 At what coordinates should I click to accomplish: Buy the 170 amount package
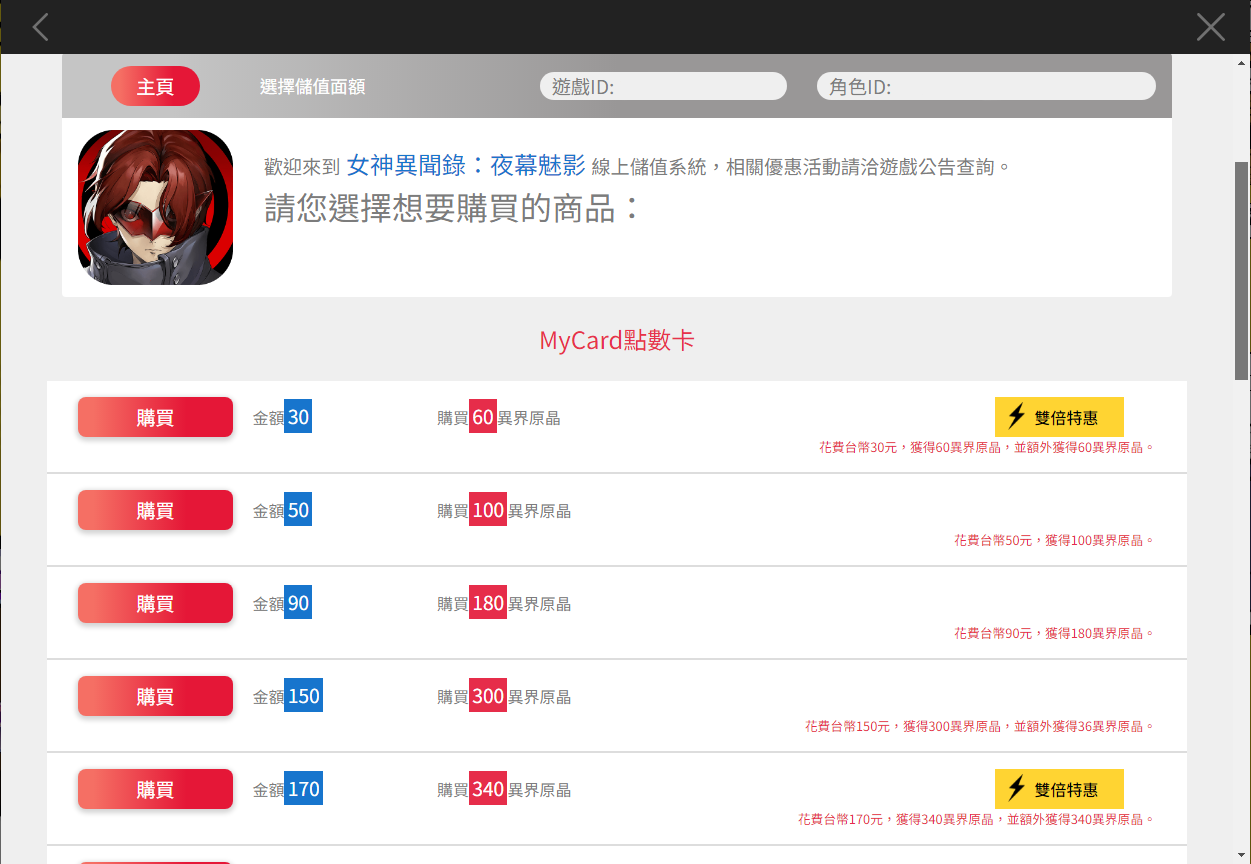(x=155, y=789)
